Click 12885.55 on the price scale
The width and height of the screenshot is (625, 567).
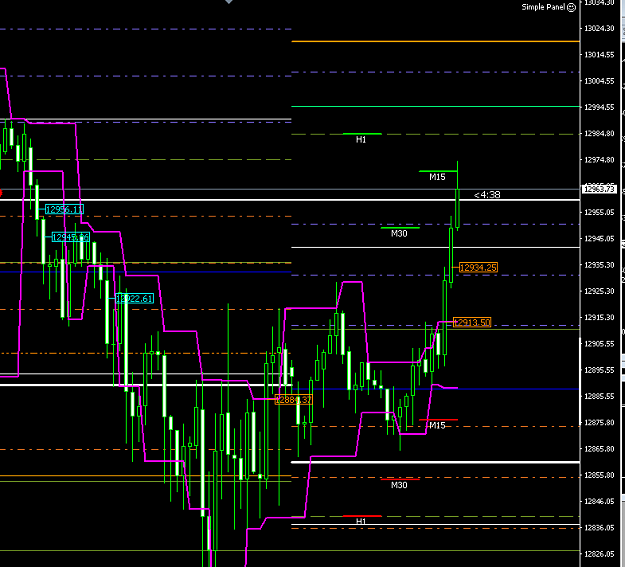[599, 396]
